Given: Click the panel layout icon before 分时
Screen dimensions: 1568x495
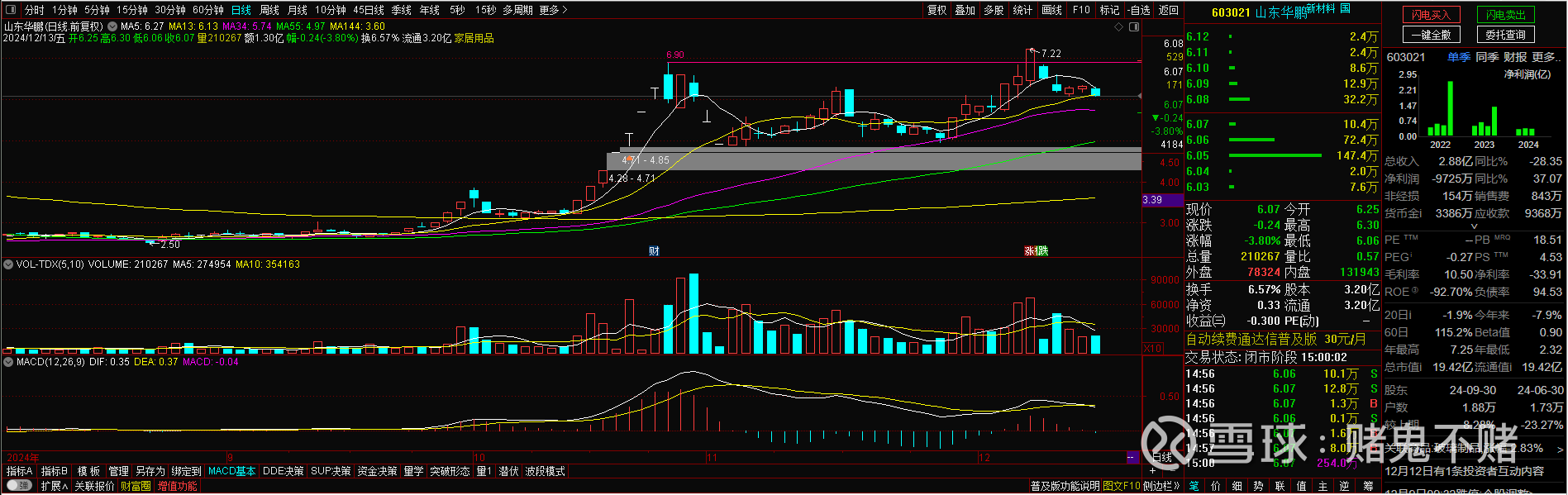Looking at the screenshot, I should (x=12, y=10).
